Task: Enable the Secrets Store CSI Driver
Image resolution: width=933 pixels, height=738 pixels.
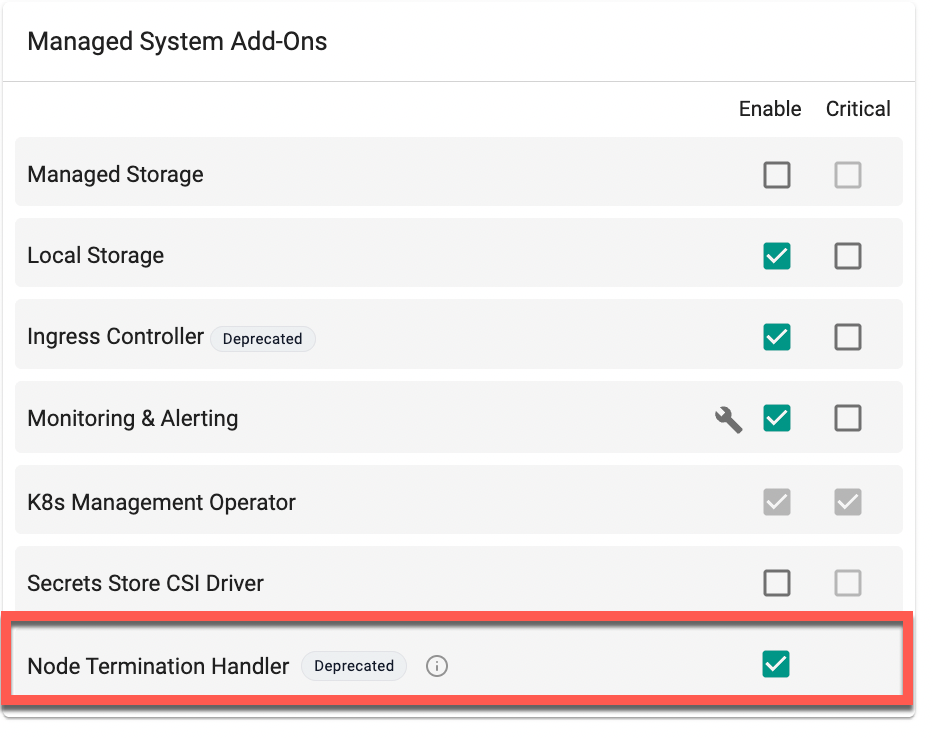Action: click(x=776, y=583)
